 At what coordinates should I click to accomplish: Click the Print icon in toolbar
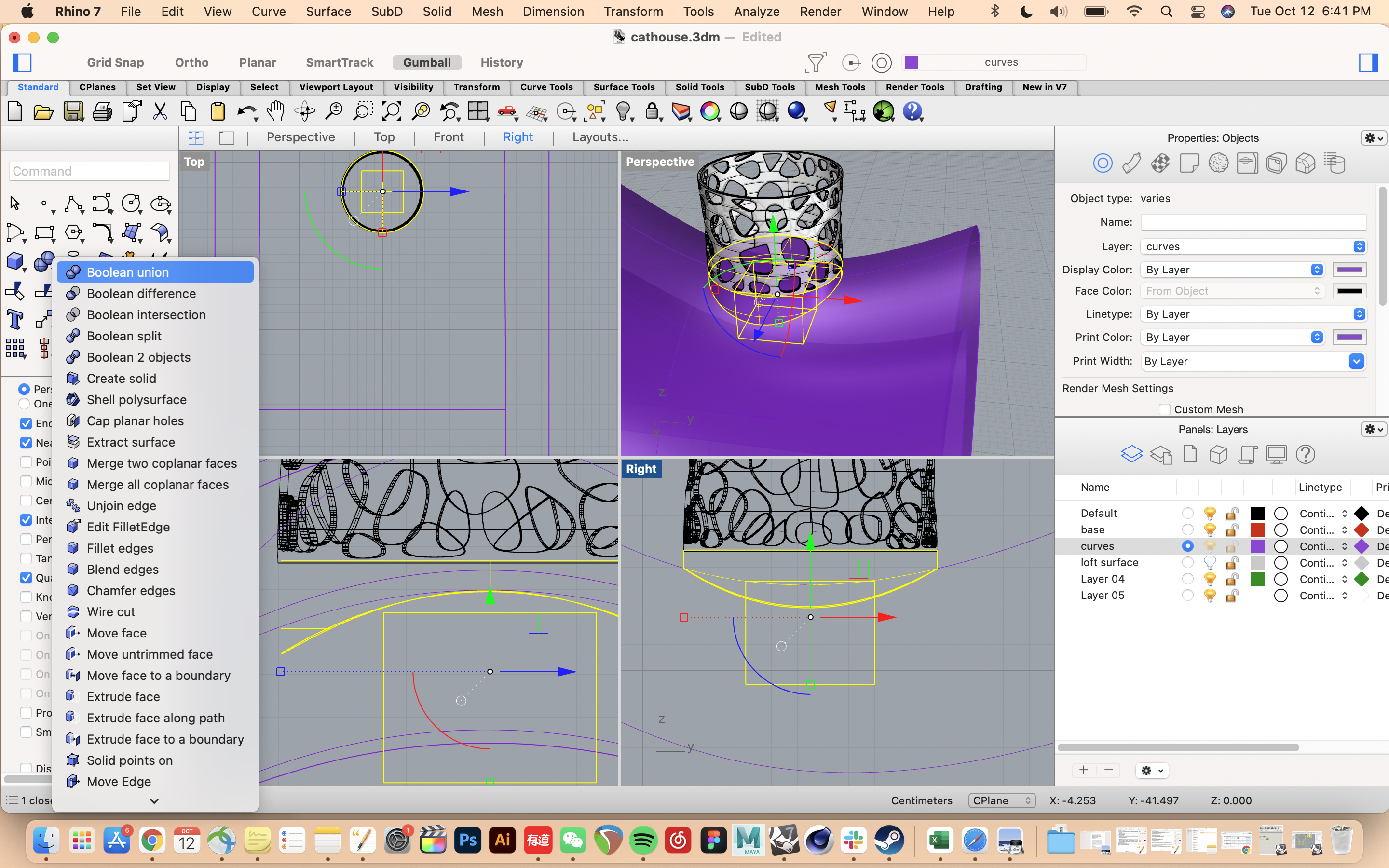[102, 111]
